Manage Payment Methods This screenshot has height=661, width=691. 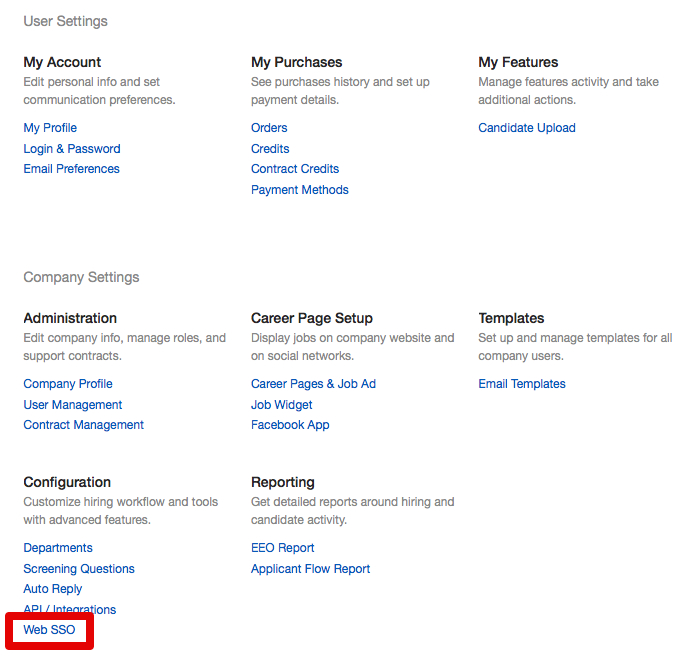[300, 190]
